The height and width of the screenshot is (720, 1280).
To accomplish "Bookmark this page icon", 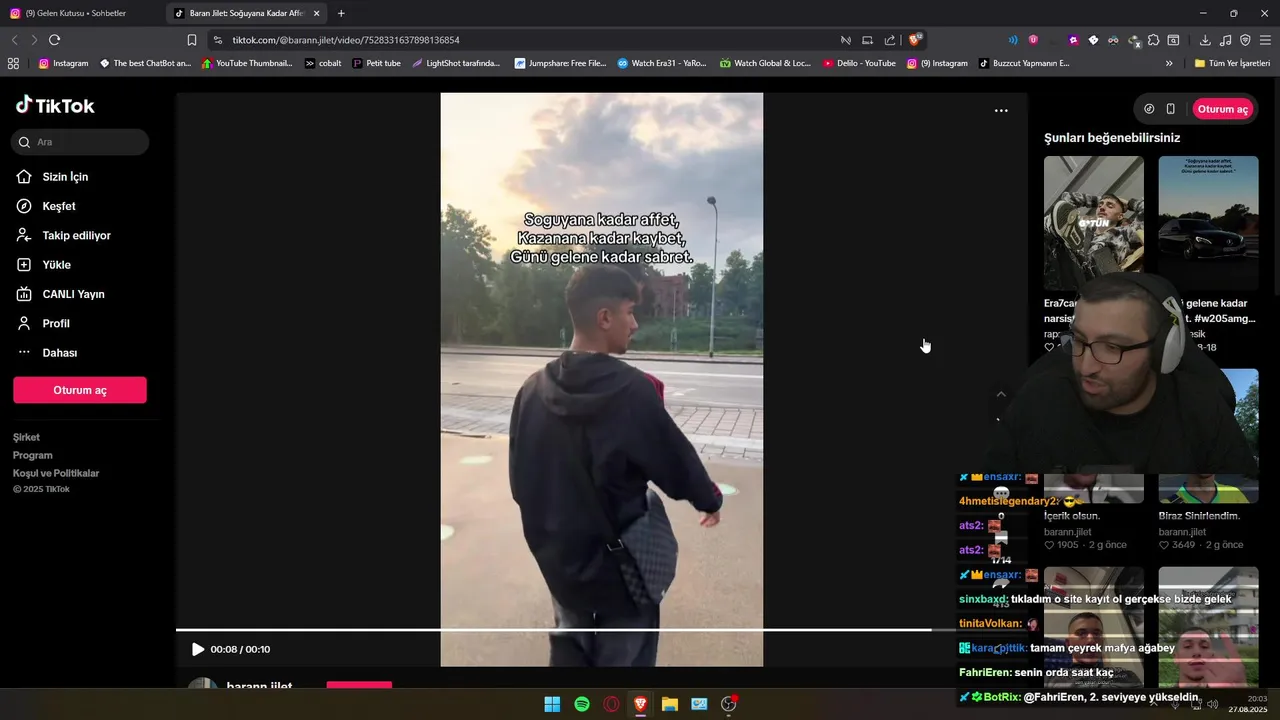I will 191,40.
